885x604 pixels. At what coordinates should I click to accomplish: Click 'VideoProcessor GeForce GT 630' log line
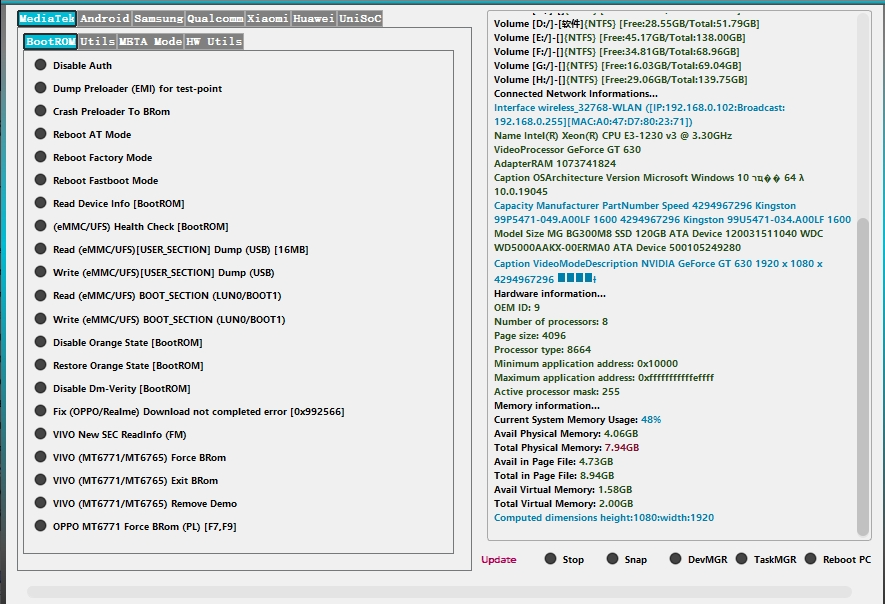click(567, 150)
